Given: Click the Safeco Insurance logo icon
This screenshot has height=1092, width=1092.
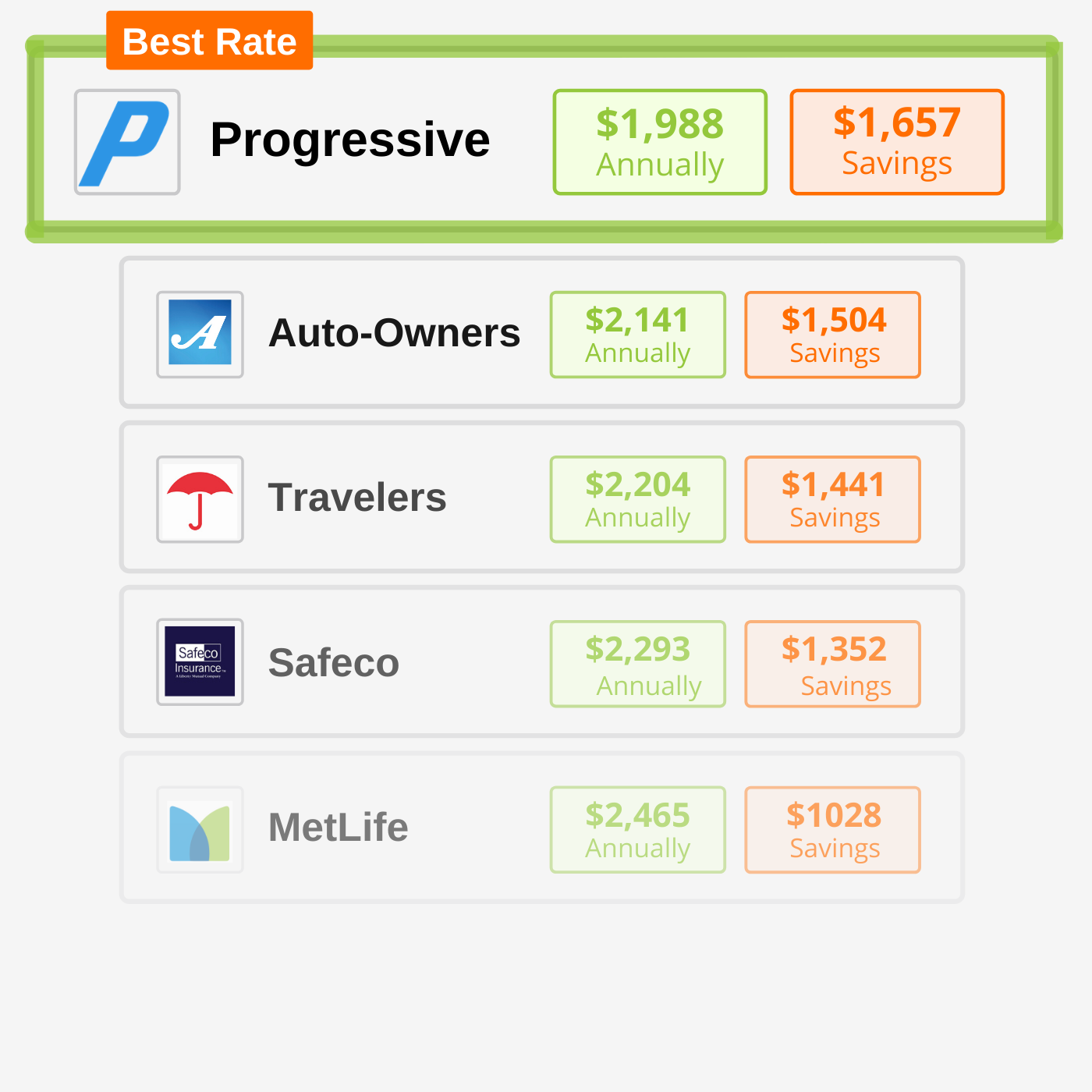Looking at the screenshot, I should click(x=200, y=662).
